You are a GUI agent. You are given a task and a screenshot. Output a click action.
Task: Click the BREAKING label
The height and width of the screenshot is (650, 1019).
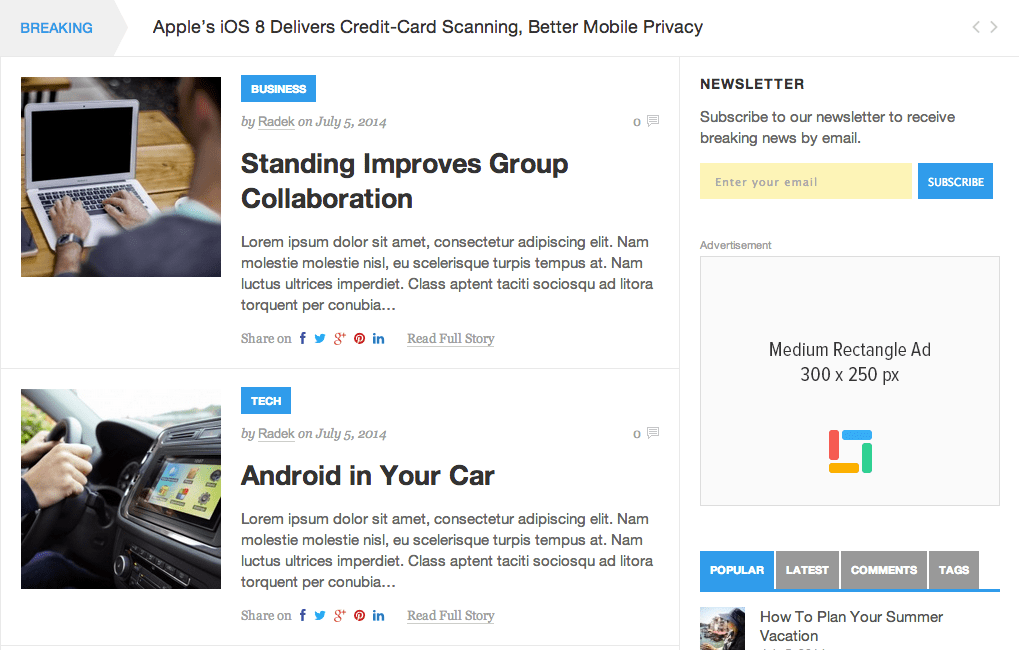tap(57, 28)
